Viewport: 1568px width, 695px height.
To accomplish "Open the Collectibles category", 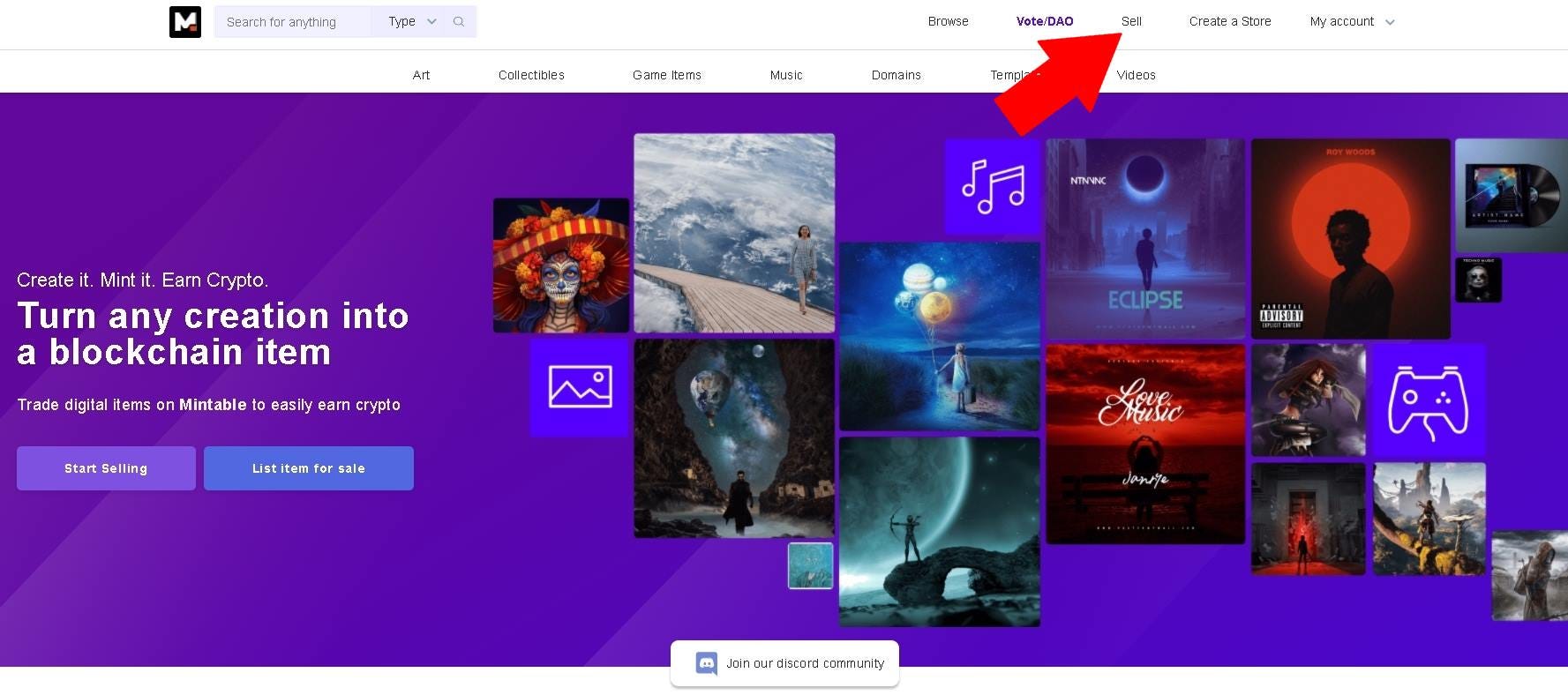I will 531,75.
